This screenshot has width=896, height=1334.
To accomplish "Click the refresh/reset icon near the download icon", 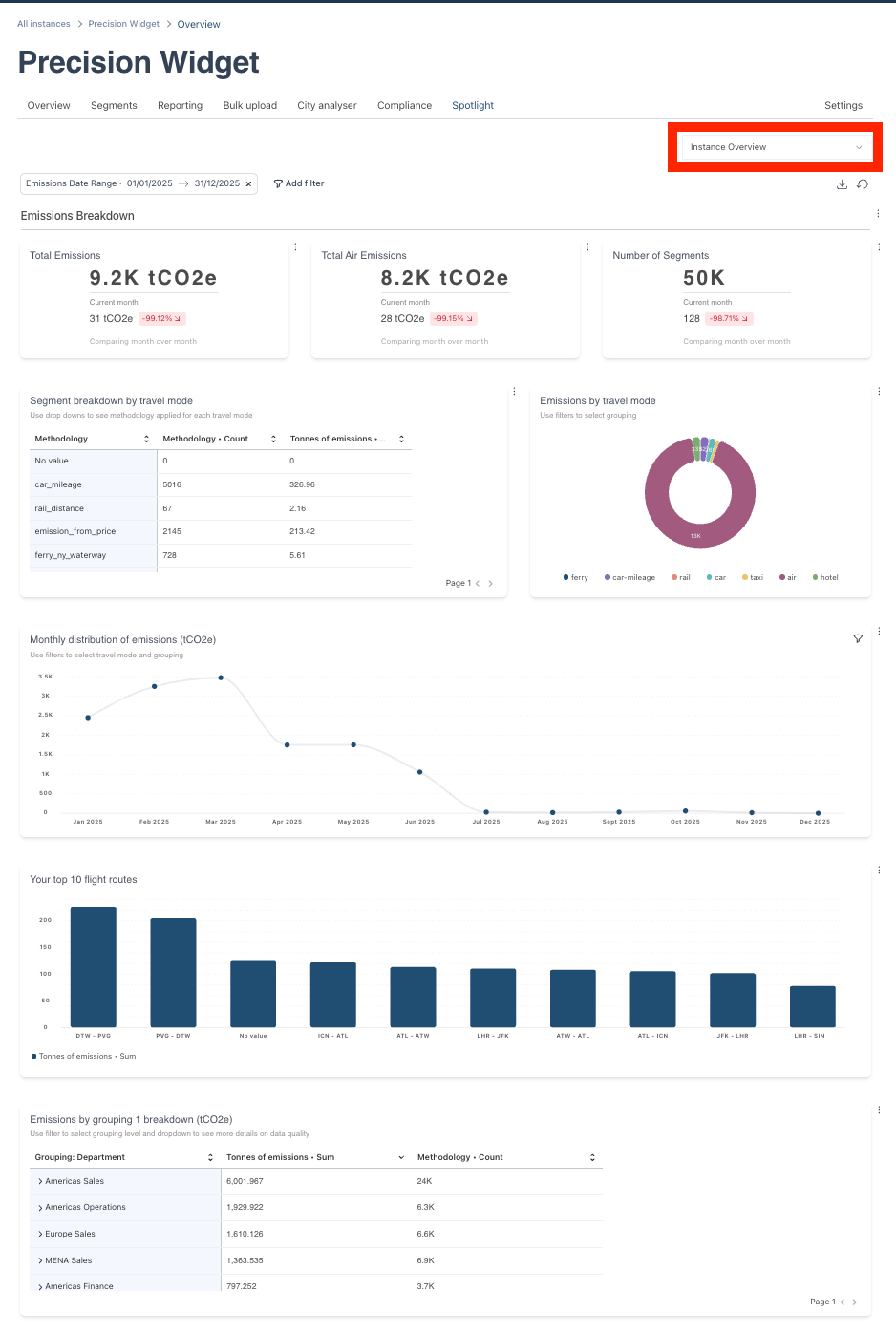I will pos(863,184).
